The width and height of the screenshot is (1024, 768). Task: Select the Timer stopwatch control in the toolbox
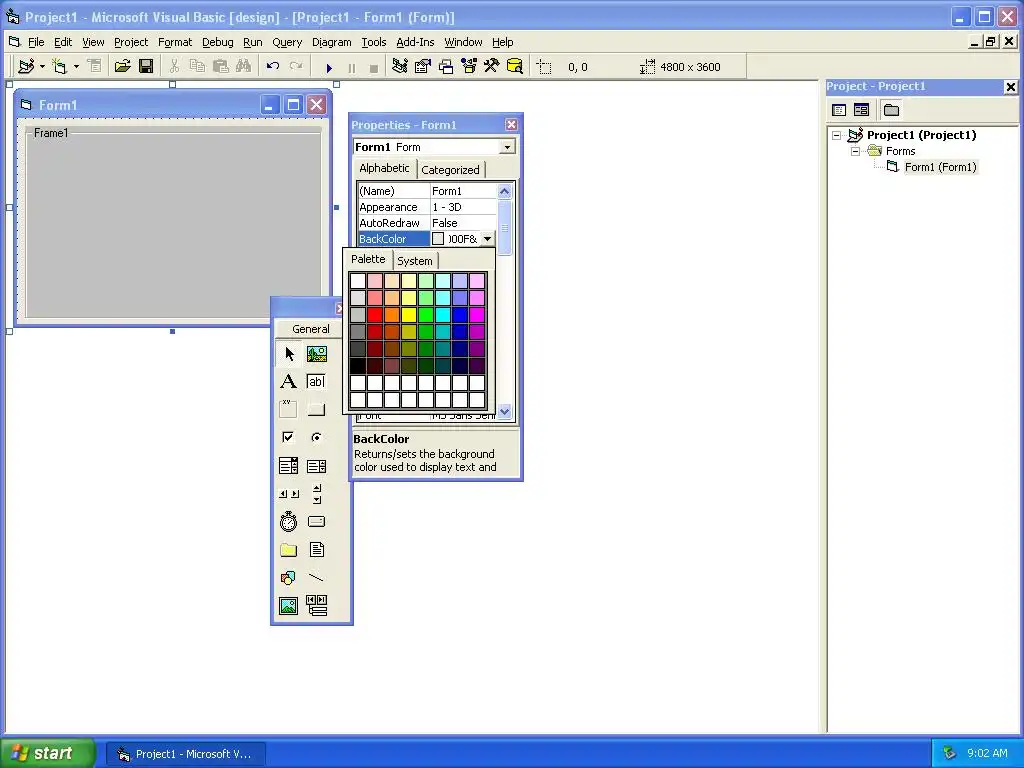click(x=289, y=522)
